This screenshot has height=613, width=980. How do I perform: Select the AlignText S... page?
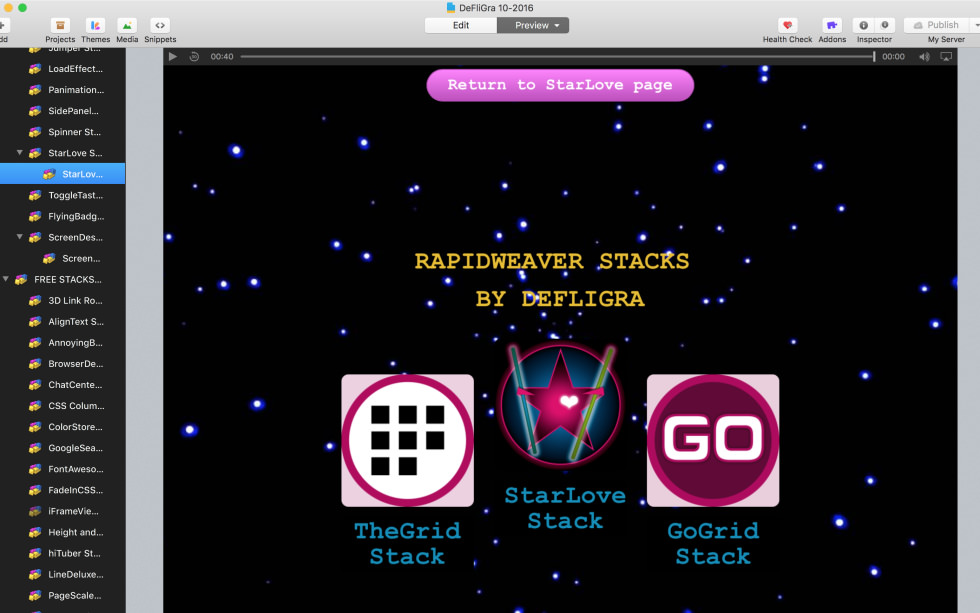(62, 322)
